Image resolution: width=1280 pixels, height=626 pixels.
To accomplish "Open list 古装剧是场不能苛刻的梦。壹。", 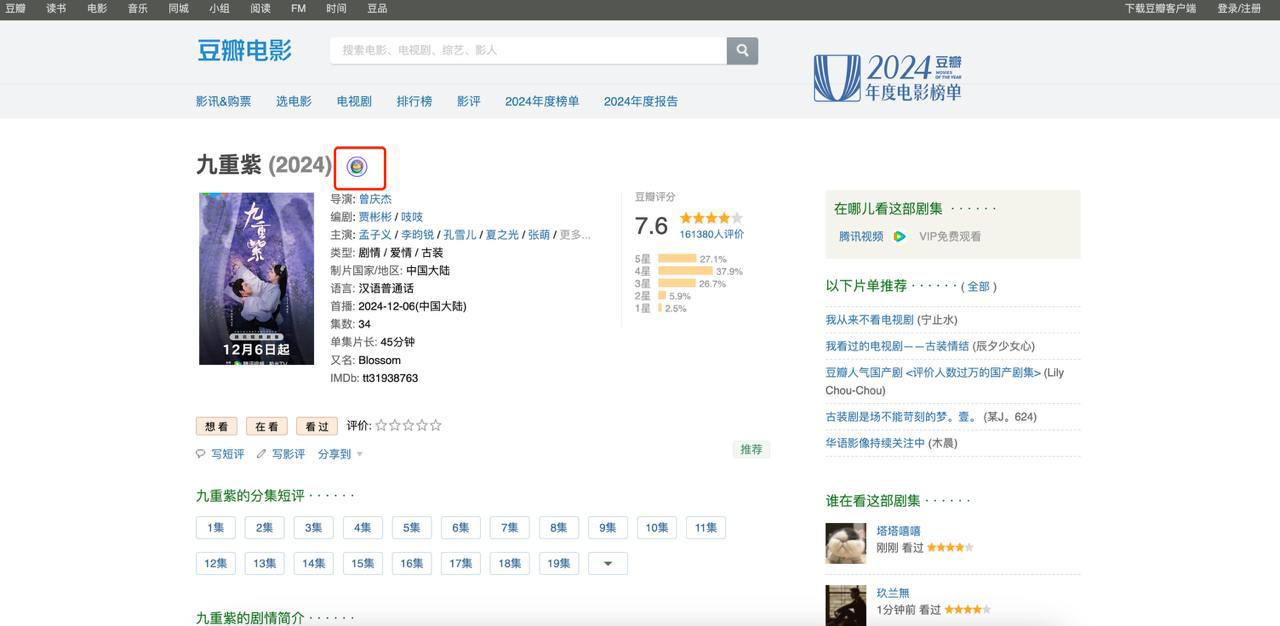I will pos(902,417).
